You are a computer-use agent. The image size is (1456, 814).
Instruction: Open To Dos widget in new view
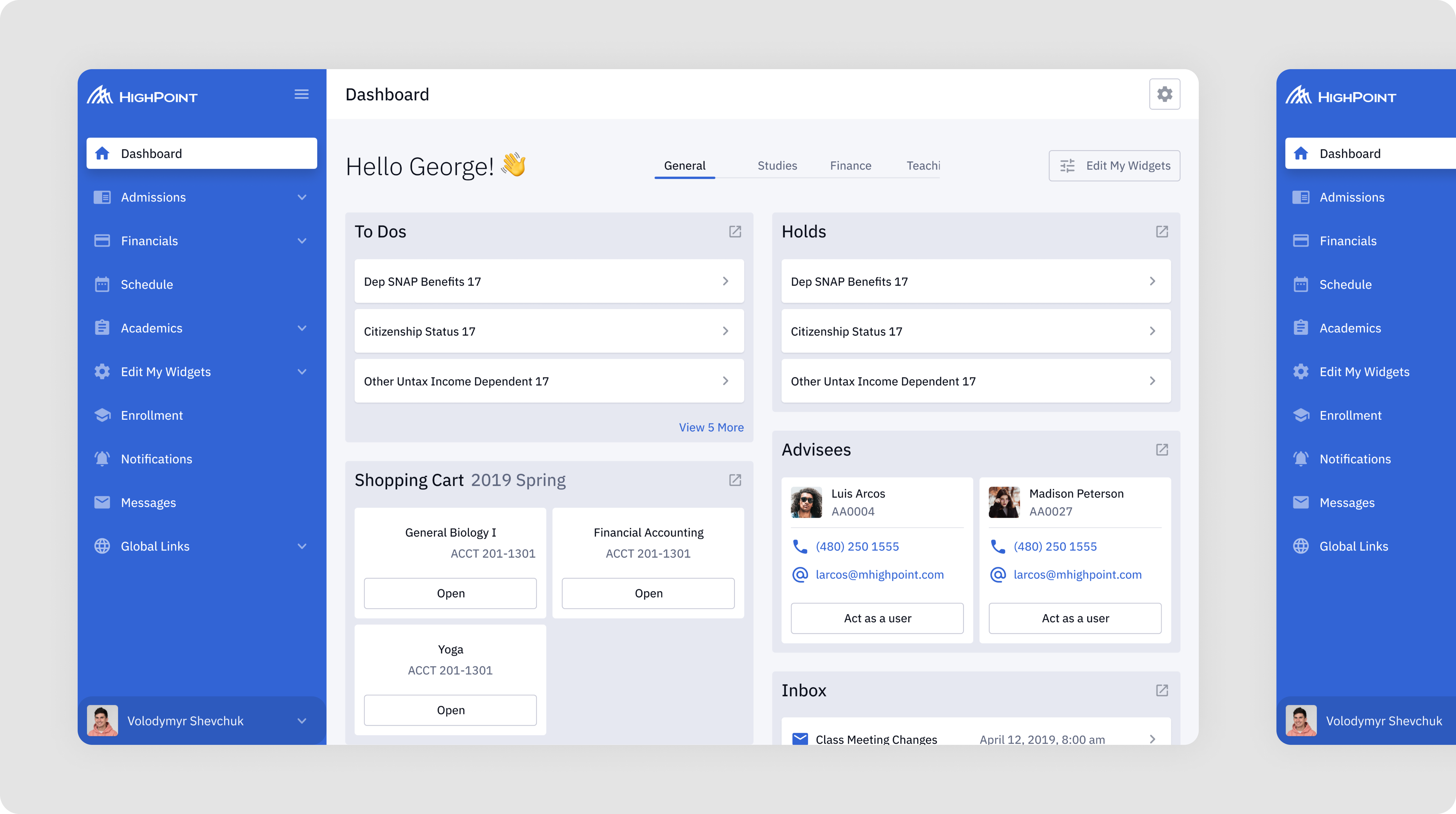tap(735, 232)
